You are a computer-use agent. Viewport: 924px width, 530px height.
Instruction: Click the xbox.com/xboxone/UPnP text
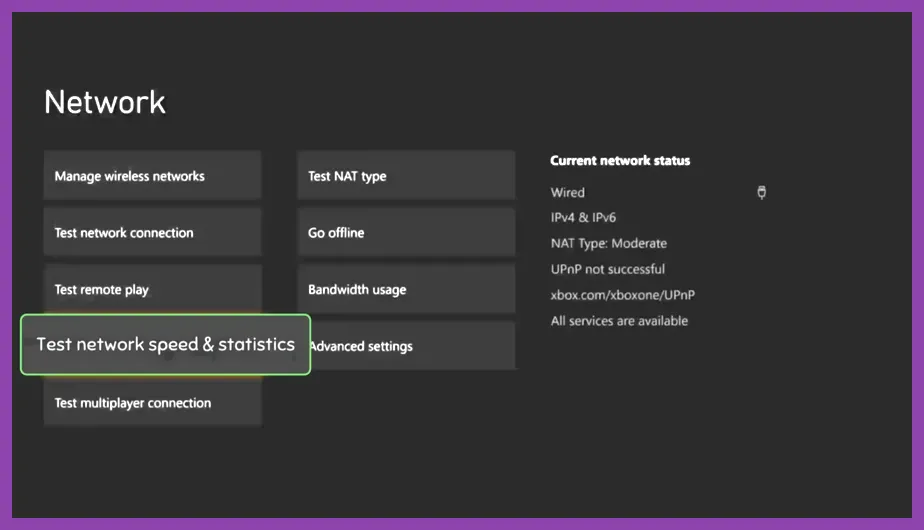[x=623, y=295]
